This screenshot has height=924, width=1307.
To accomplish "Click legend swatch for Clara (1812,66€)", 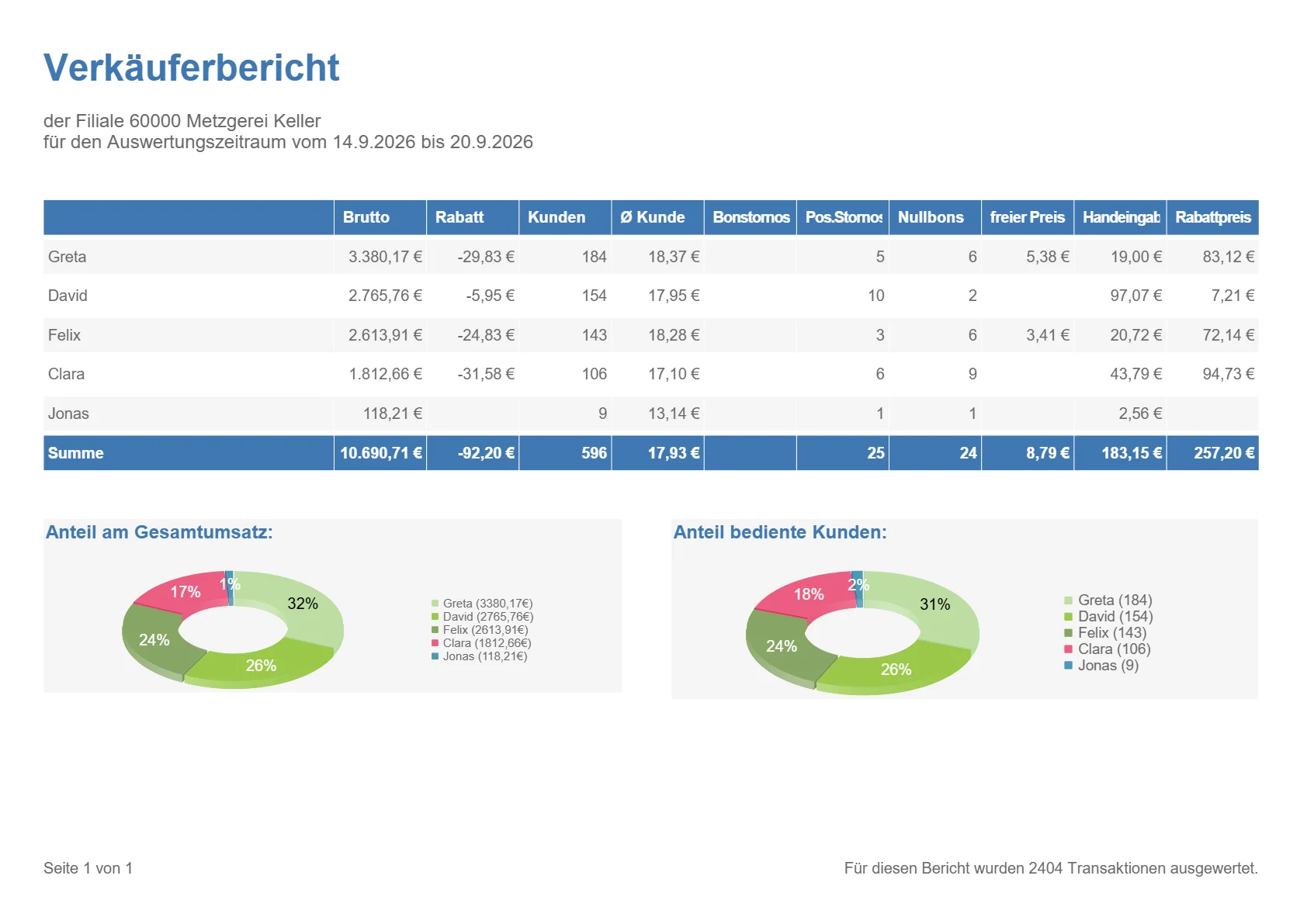I will tap(435, 643).
